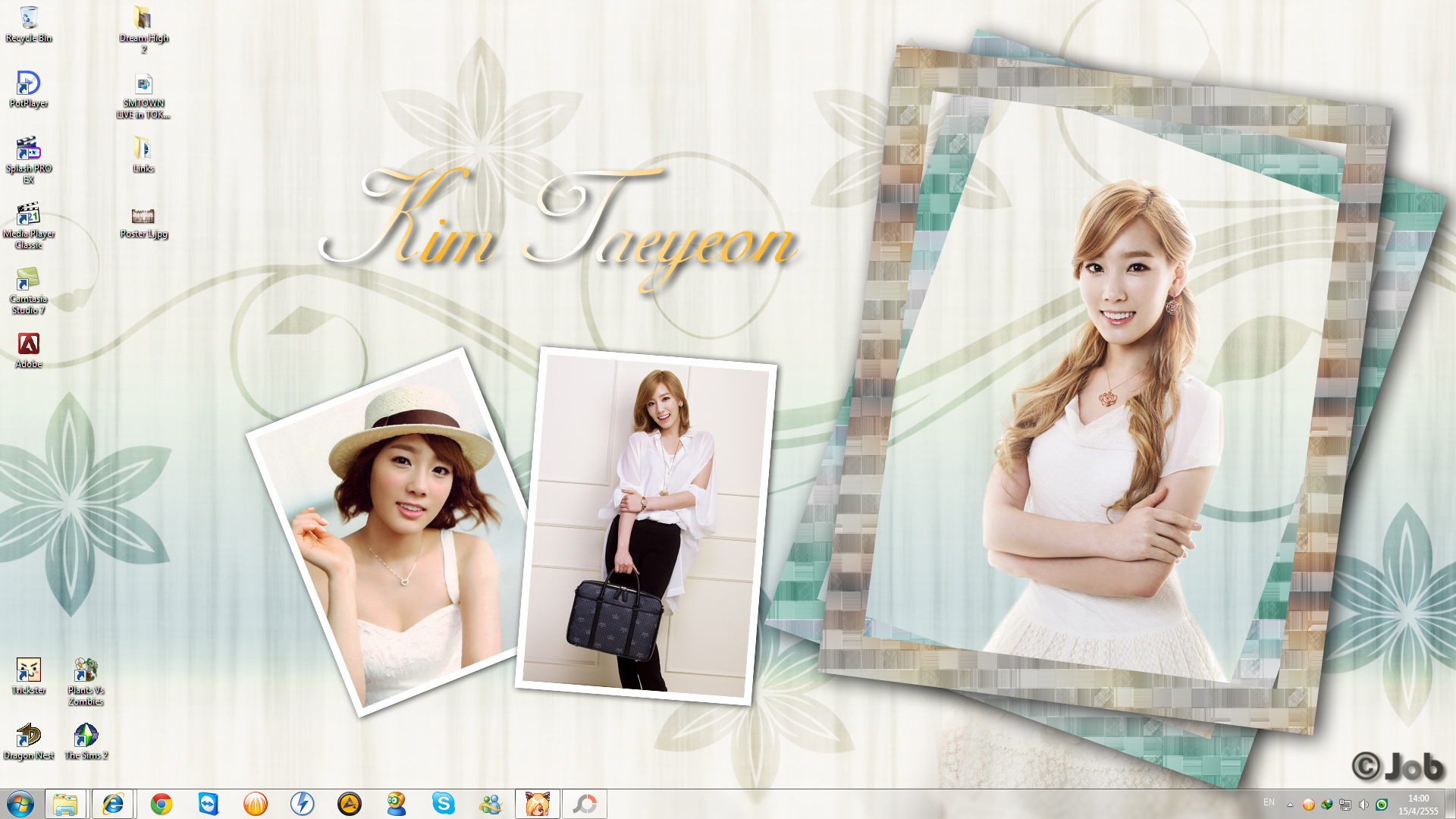The height and width of the screenshot is (819, 1456).
Task: Open AIMP player from the taskbar
Action: click(349, 804)
